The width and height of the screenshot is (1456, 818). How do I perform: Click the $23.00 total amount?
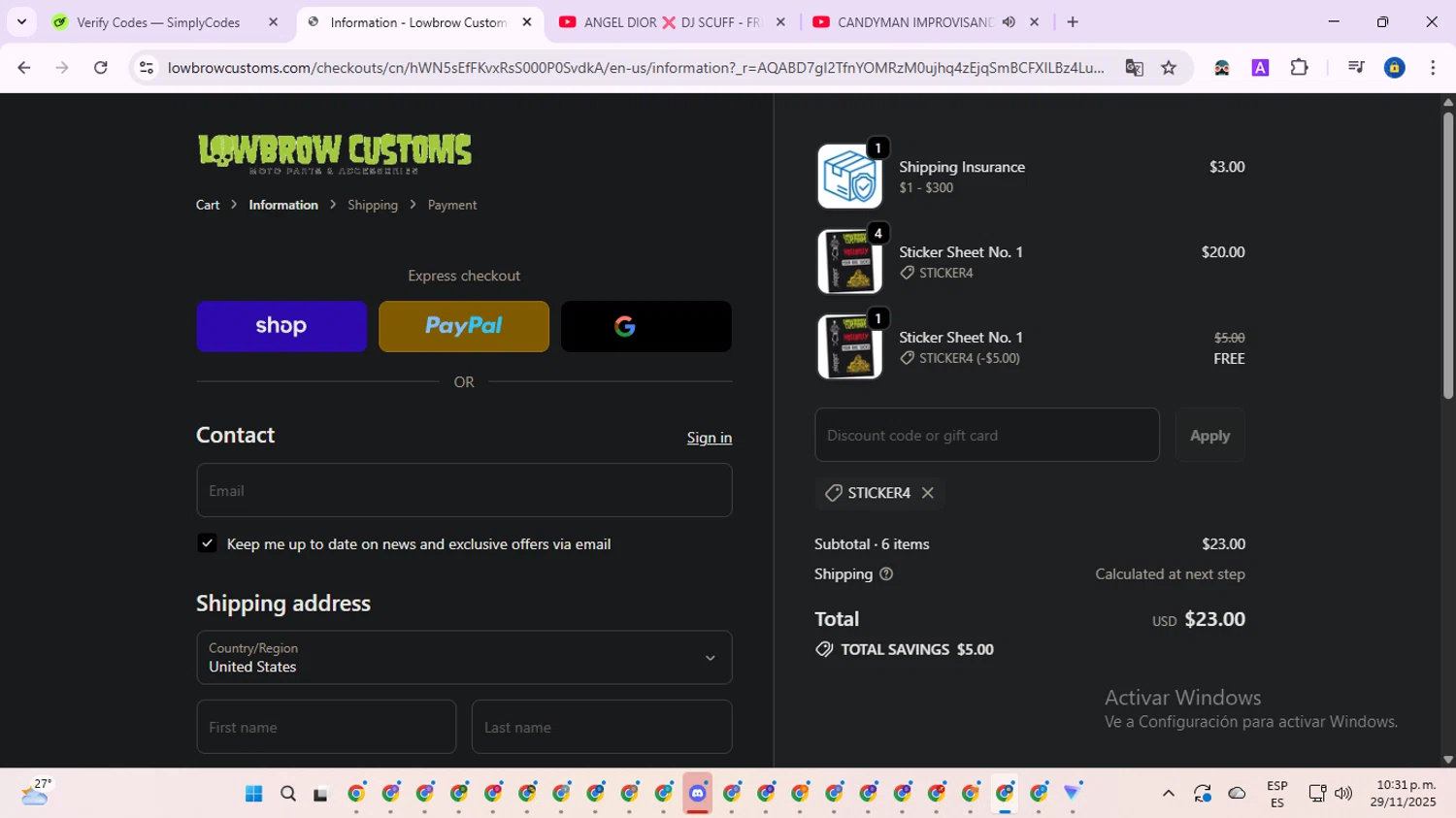point(1214,619)
